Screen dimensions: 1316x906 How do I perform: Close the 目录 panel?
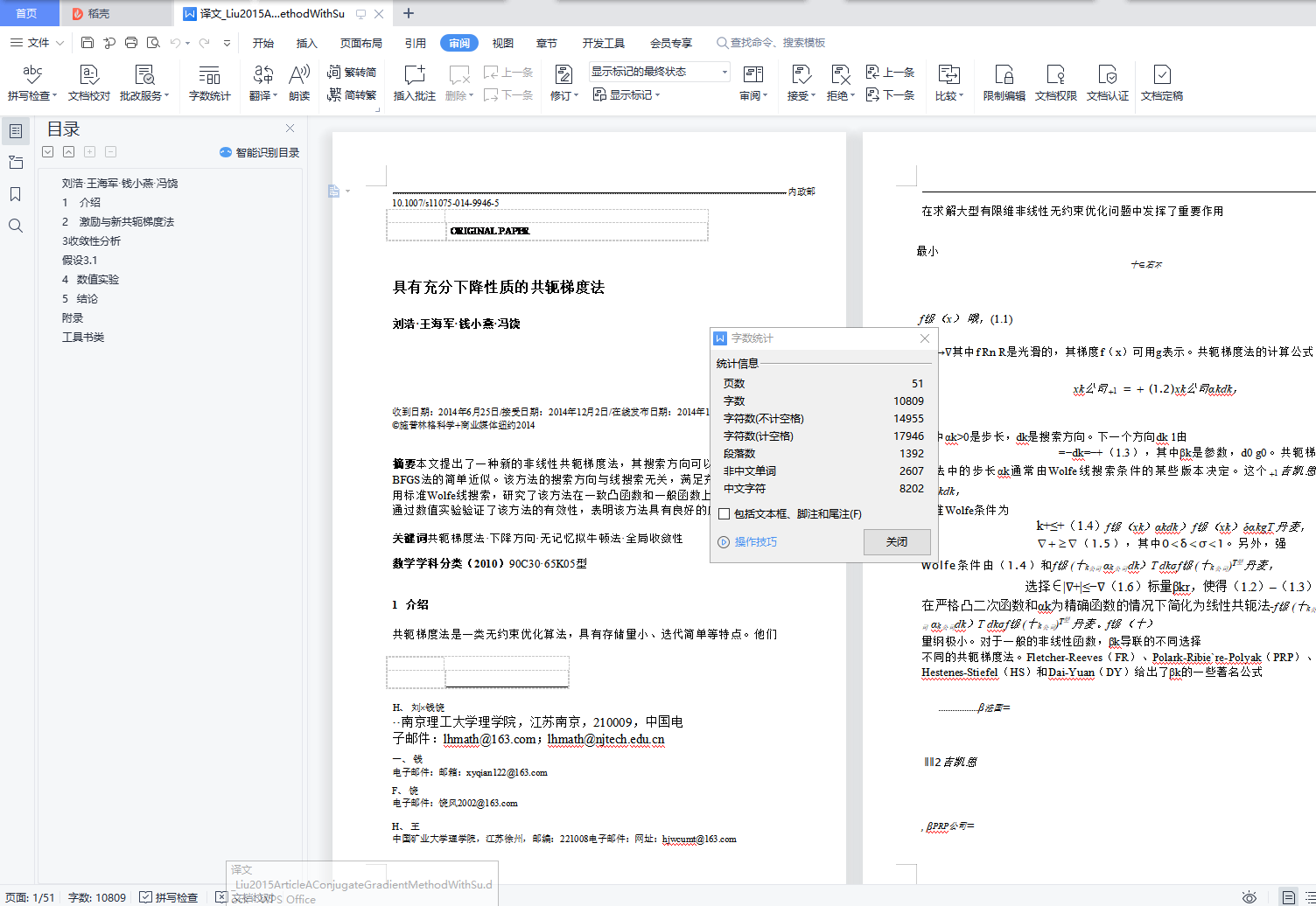pyautogui.click(x=290, y=129)
